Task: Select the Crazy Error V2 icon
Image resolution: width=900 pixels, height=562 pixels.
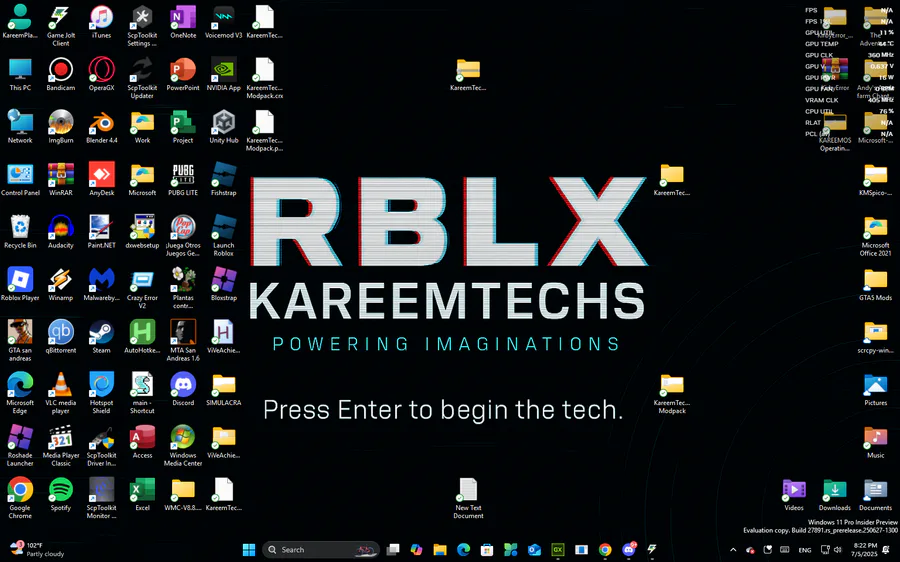Action: 142,289
